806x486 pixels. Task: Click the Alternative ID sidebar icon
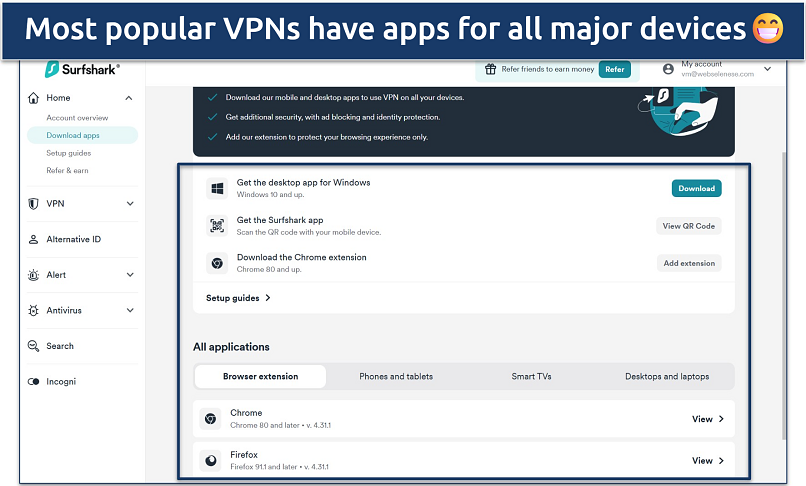point(33,240)
